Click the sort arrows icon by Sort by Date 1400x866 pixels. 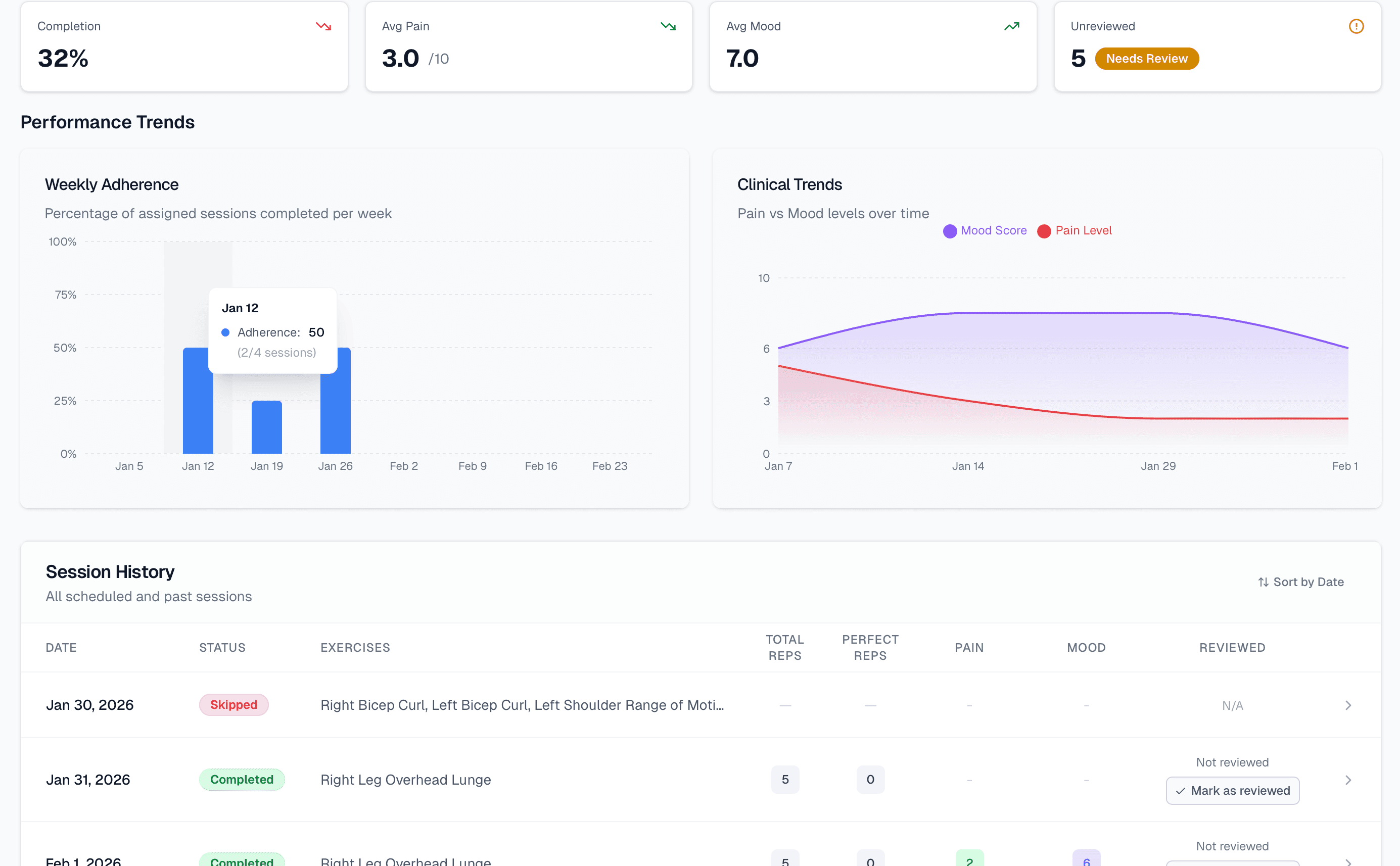point(1263,582)
